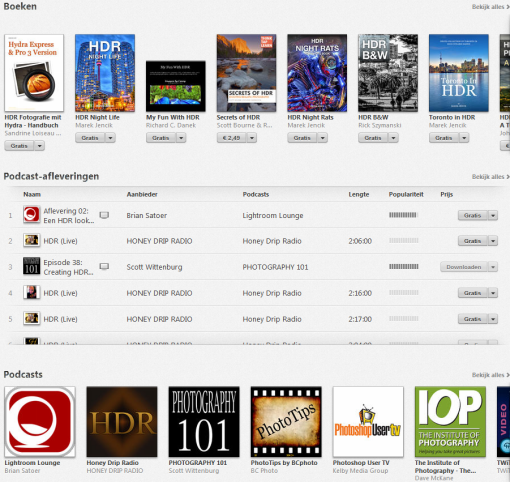Viewport: 510px width, 482px height.
Task: Open the HDR Night Rats book cover
Action: coord(317,73)
